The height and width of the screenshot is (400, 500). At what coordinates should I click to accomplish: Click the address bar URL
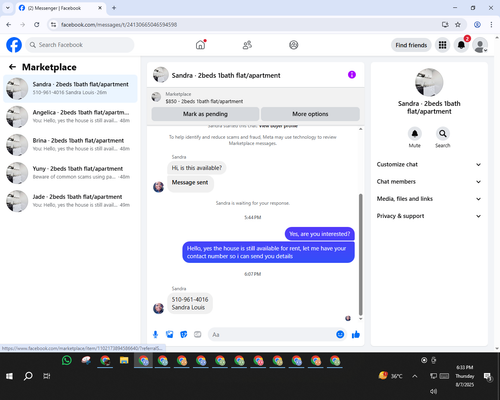119,25
